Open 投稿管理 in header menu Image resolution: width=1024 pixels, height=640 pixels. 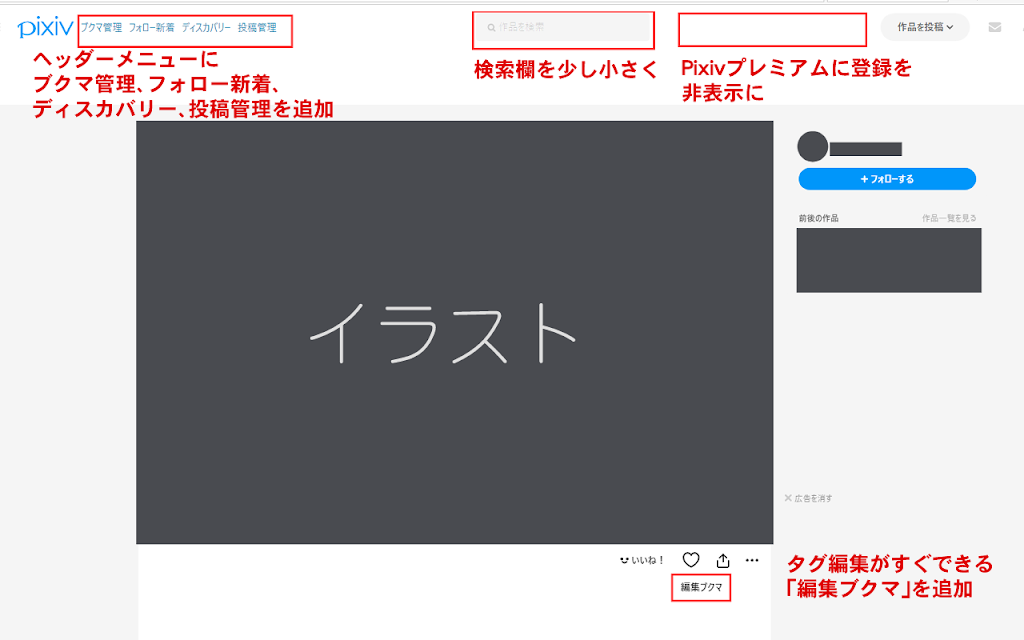pos(257,27)
